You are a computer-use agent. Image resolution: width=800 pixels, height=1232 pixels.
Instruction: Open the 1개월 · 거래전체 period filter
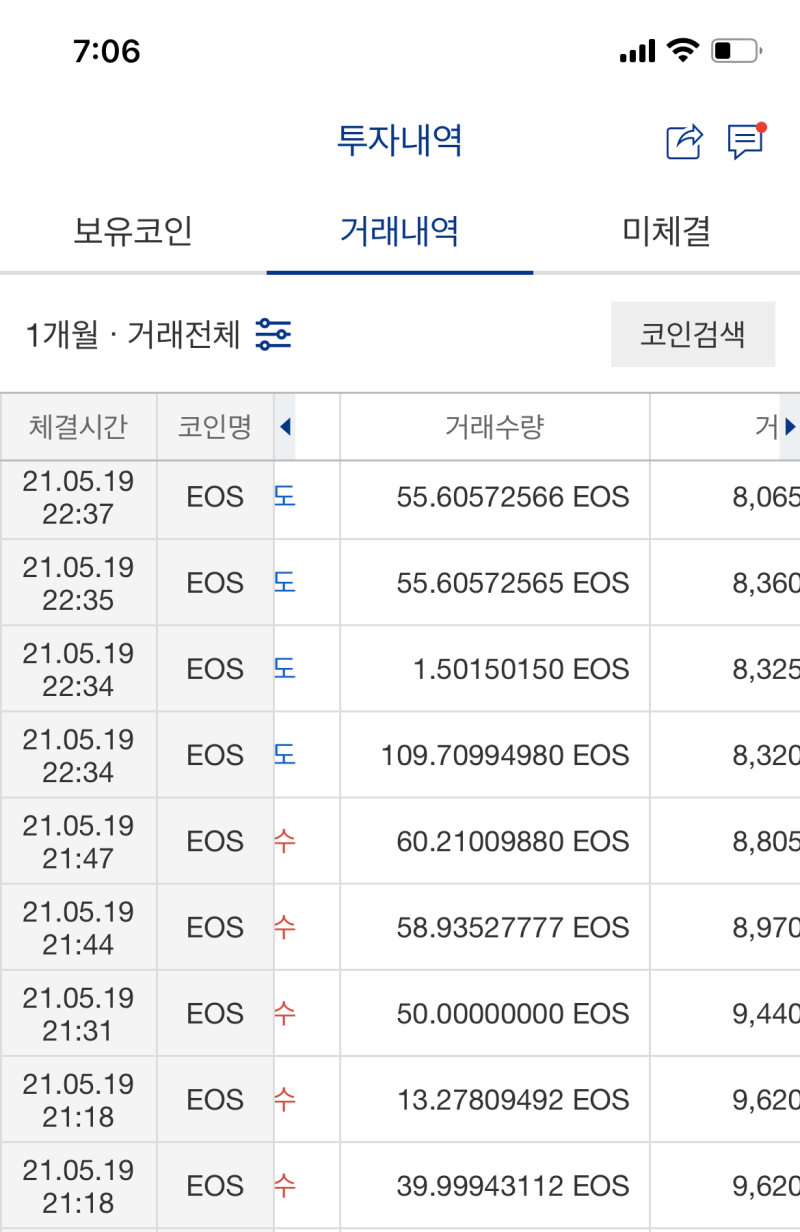140,334
